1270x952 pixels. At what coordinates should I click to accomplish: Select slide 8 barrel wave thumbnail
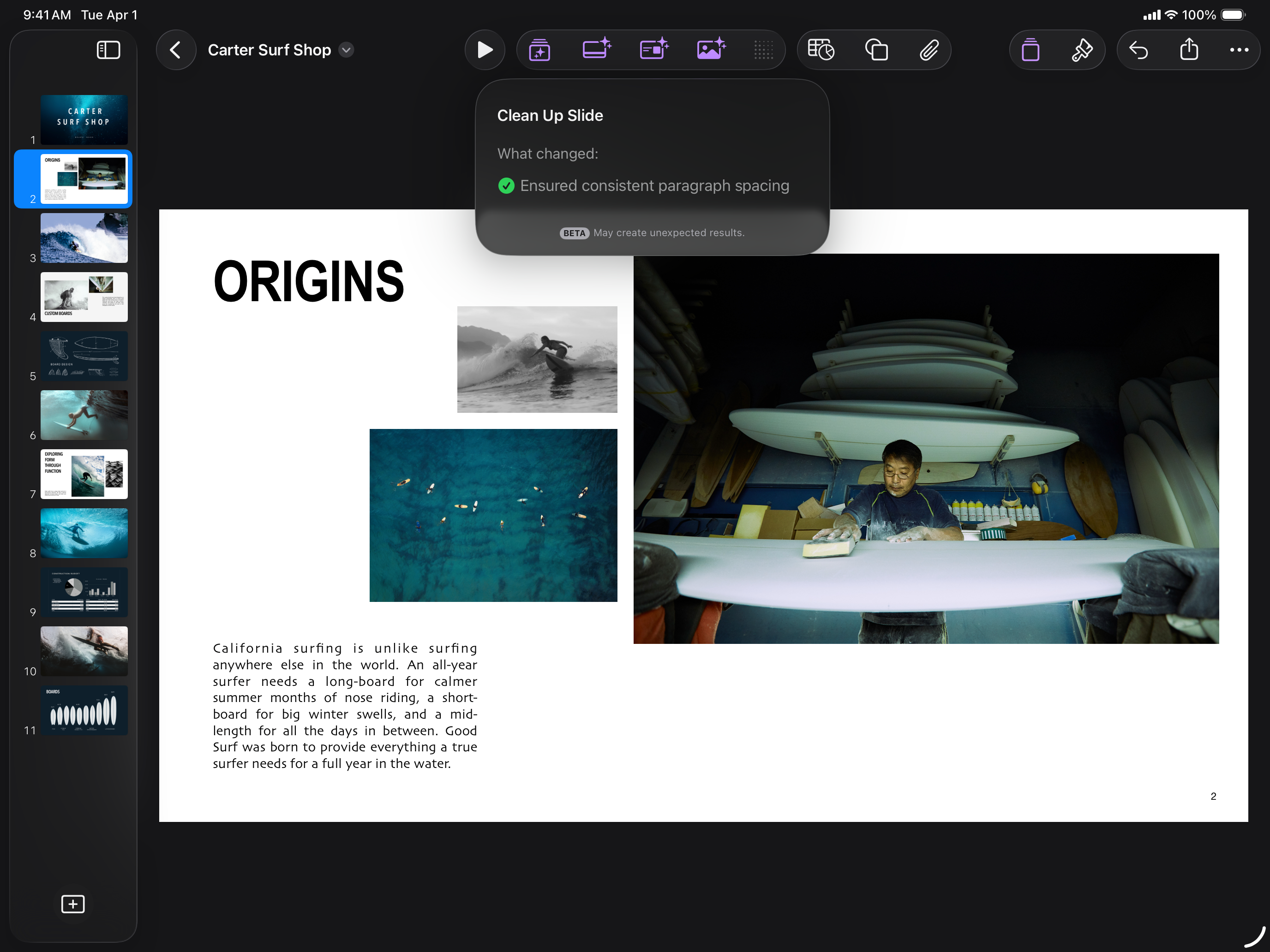click(84, 533)
